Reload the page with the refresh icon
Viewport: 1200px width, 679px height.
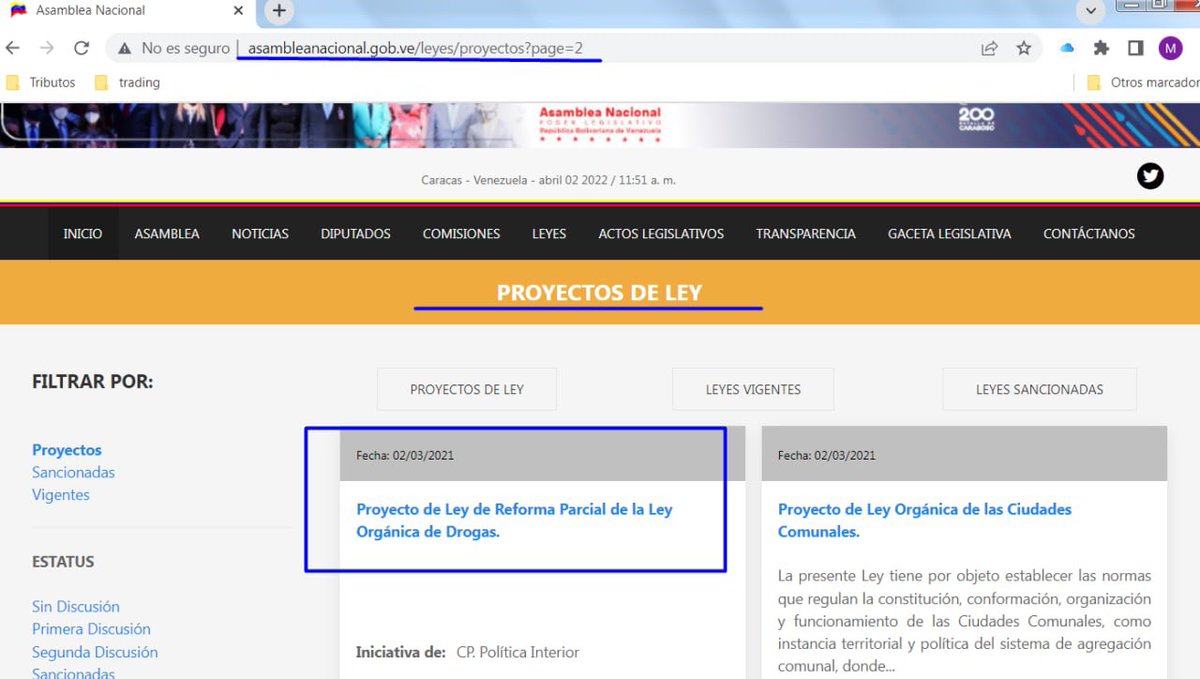pyautogui.click(x=82, y=48)
